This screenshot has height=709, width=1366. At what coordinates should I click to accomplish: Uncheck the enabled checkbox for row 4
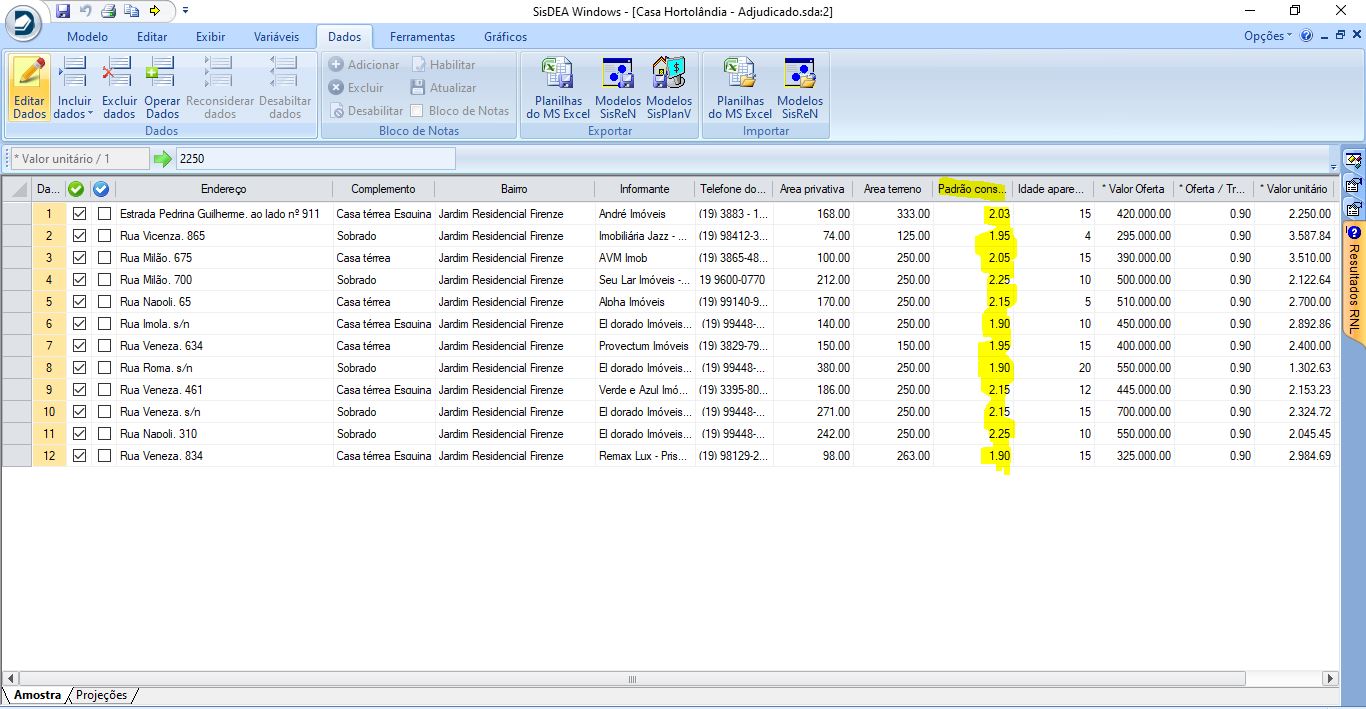pyautogui.click(x=79, y=279)
